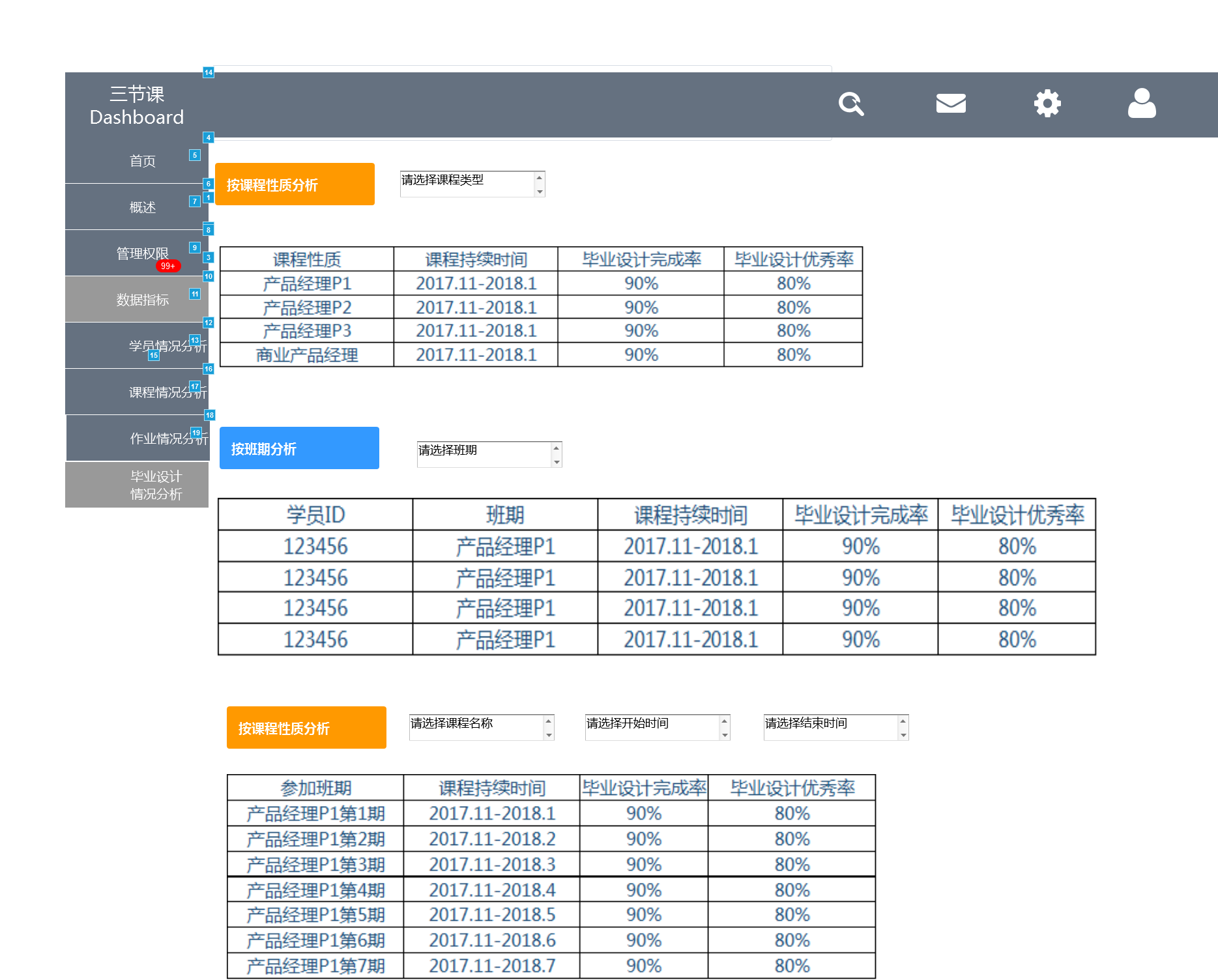The width and height of the screenshot is (1218, 980).
Task: Click the 三节课 Dashboard logo title
Action: click(x=137, y=105)
